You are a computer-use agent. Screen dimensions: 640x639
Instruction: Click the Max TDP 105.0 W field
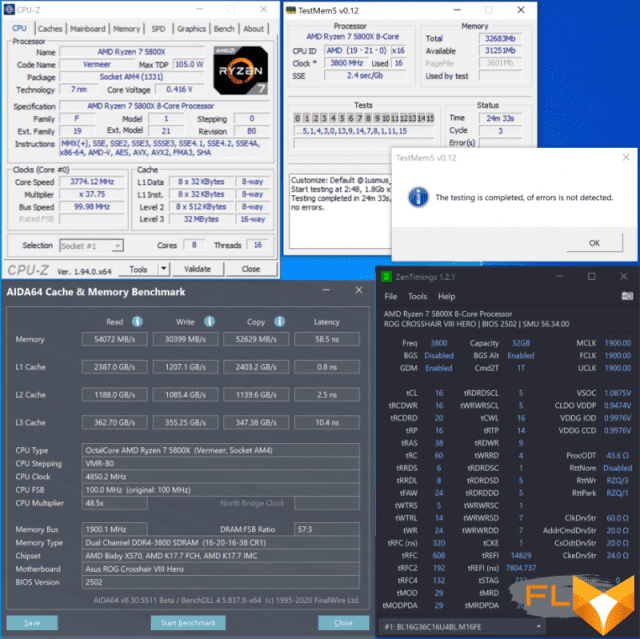click(189, 64)
